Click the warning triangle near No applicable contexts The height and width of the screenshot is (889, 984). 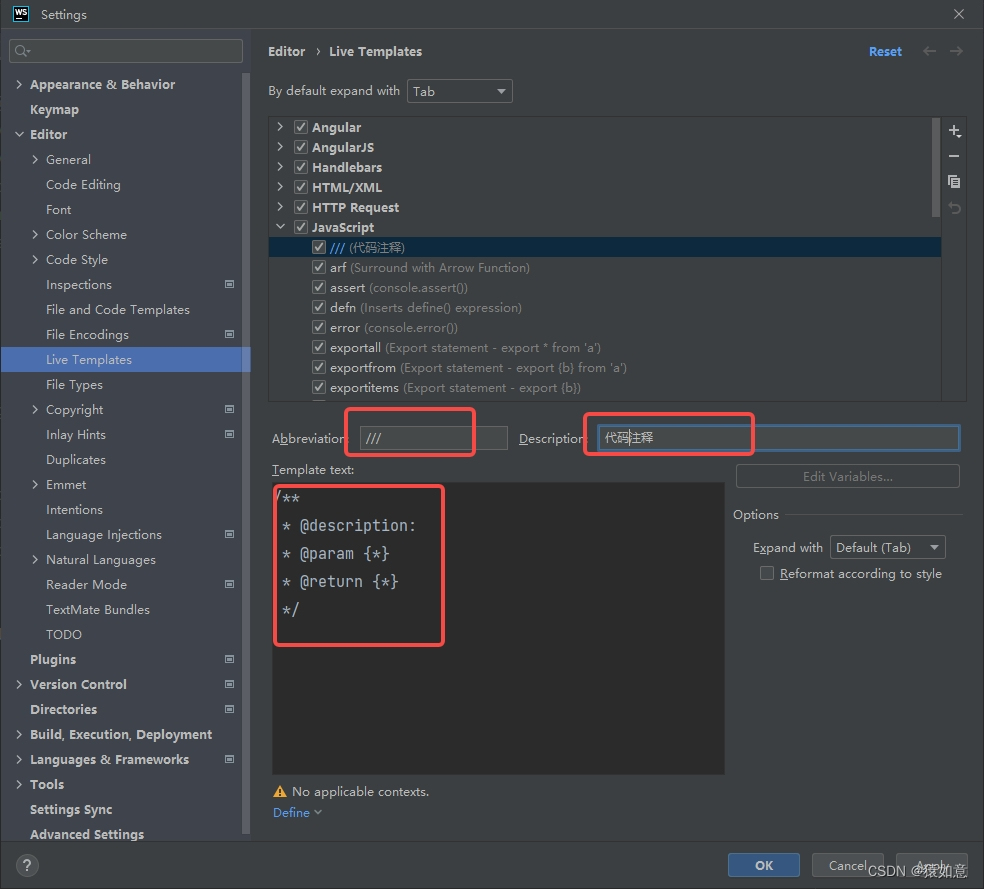click(279, 791)
